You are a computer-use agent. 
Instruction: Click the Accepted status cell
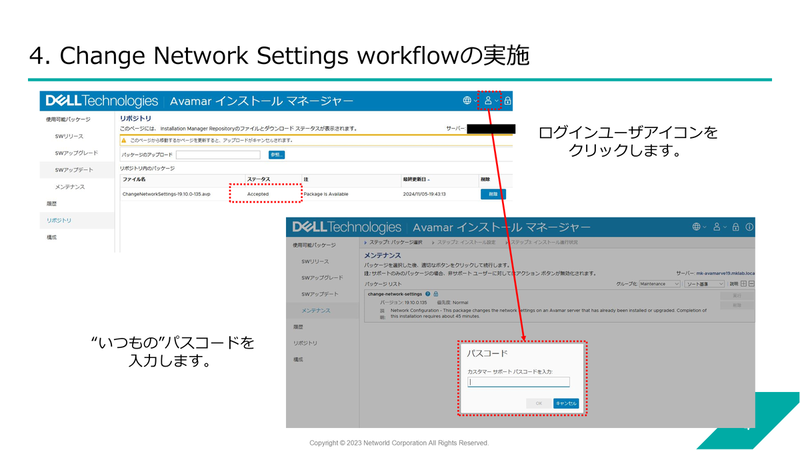point(258,194)
